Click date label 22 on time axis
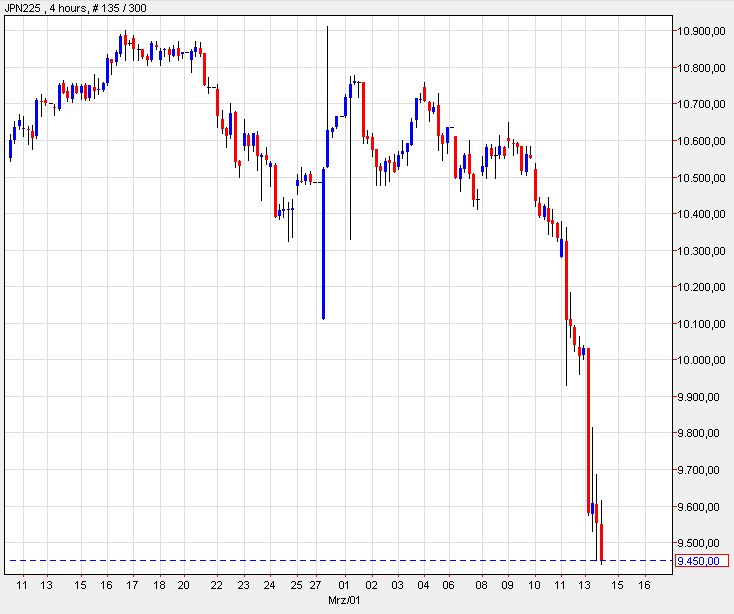Screen dimensions: 734x614 [216, 585]
